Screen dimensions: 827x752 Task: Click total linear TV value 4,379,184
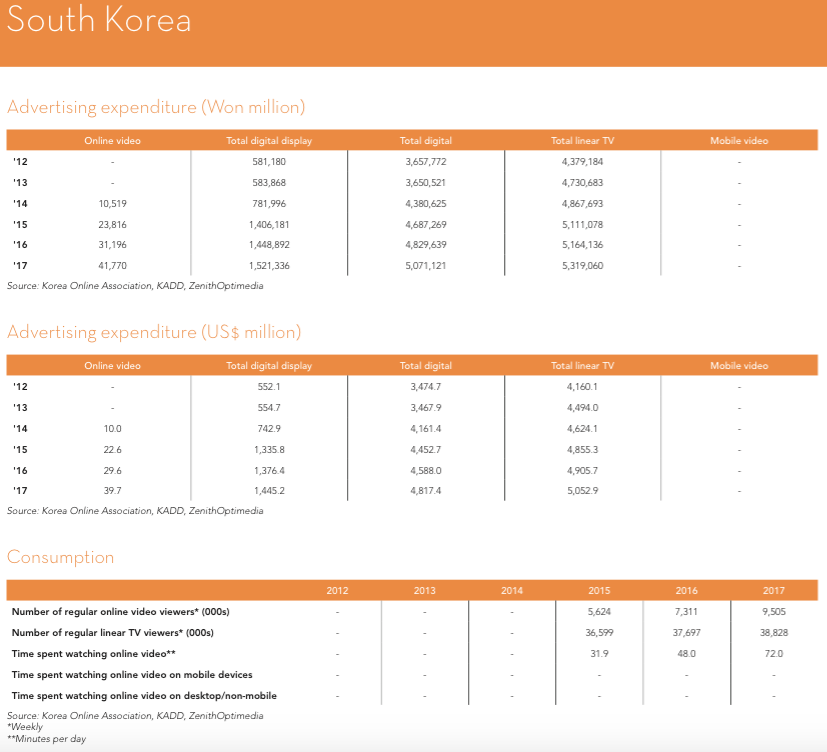(x=582, y=162)
